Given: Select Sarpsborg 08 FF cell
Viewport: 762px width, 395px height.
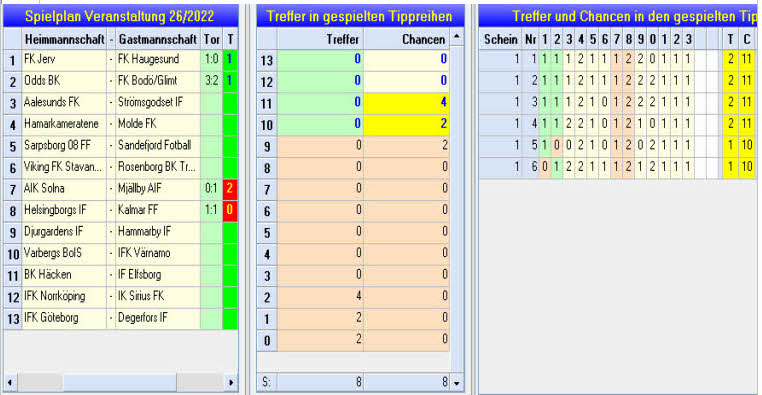Looking at the screenshot, I should 64,146.
